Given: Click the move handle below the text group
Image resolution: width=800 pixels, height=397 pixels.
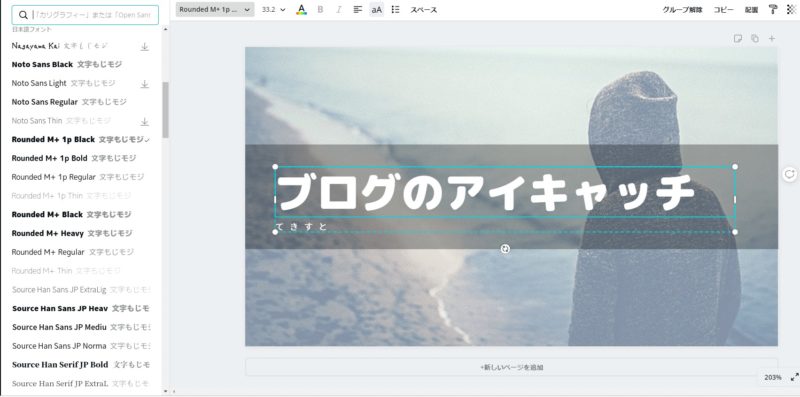Looking at the screenshot, I should pos(505,249).
